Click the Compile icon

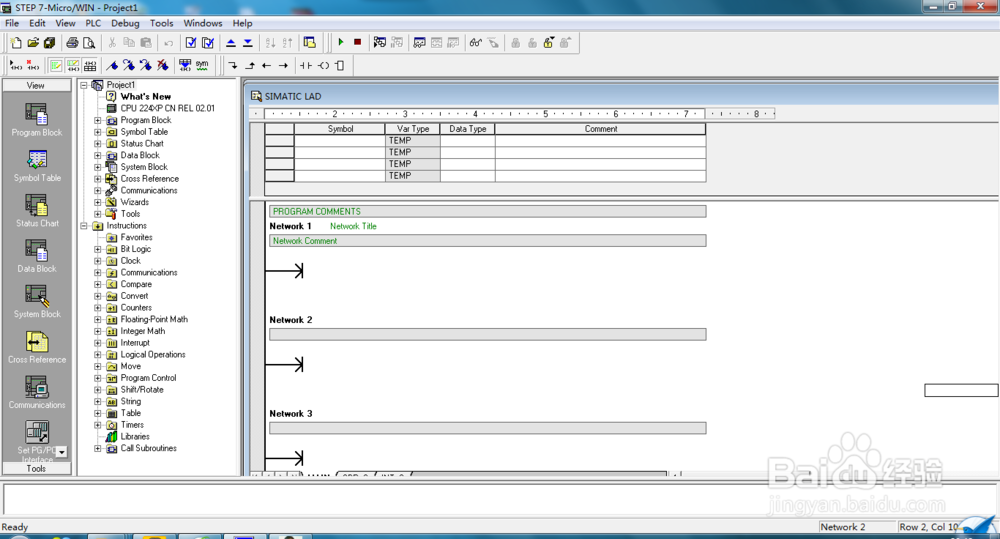pyautogui.click(x=191, y=43)
